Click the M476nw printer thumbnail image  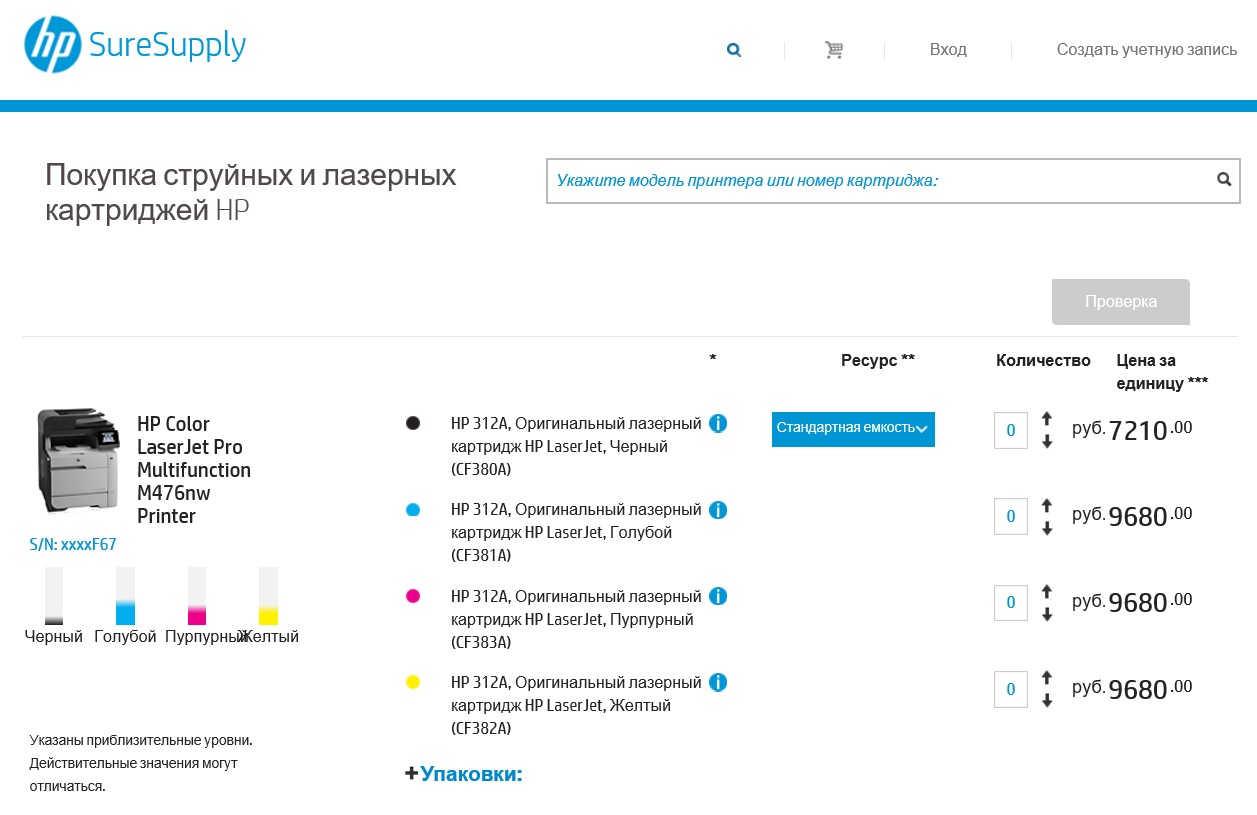[x=79, y=461]
